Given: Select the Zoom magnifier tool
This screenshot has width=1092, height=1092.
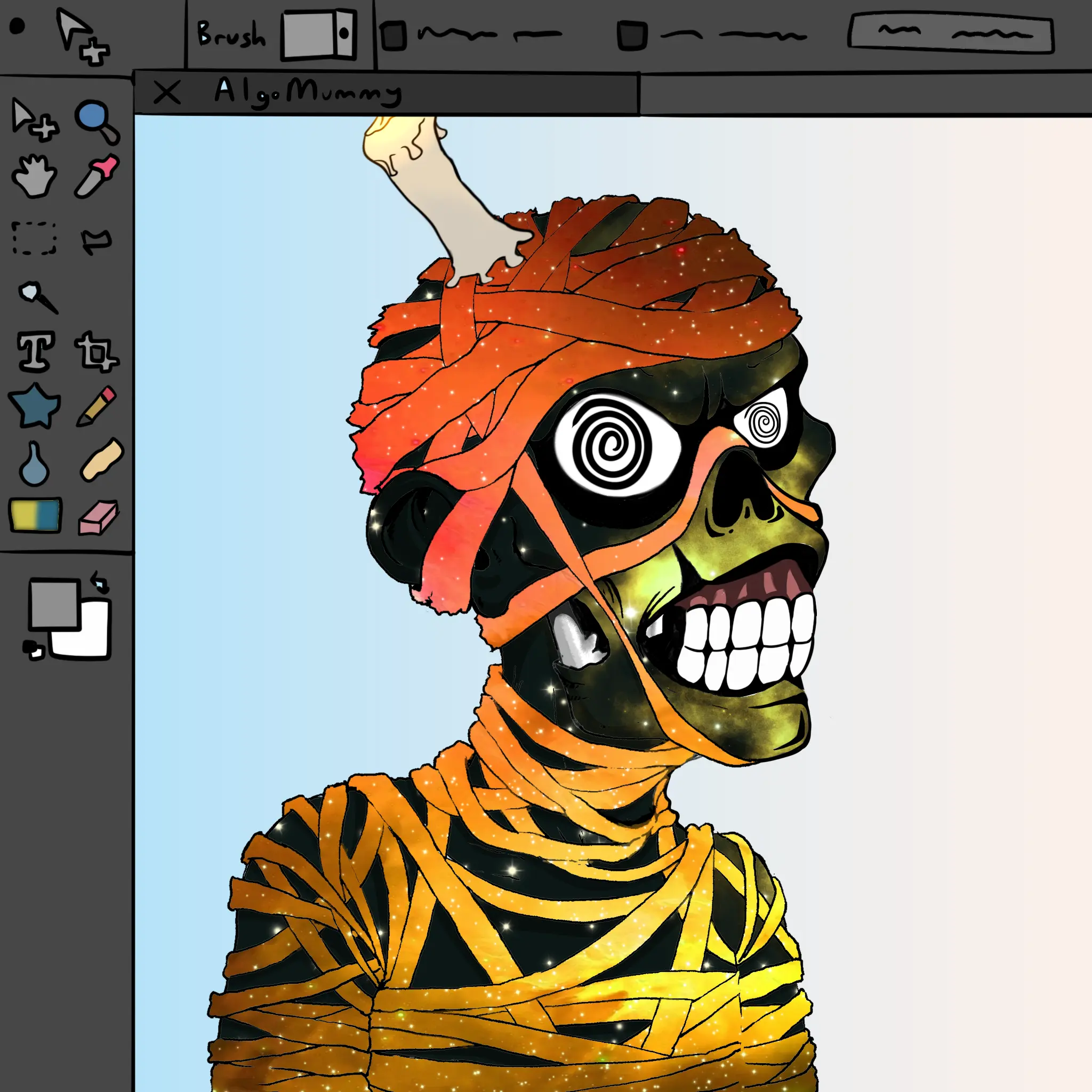Looking at the screenshot, I should coord(96,120).
